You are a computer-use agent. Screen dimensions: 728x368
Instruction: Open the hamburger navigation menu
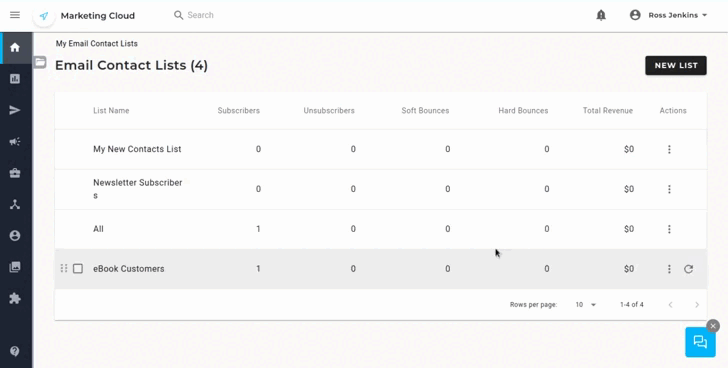(15, 15)
